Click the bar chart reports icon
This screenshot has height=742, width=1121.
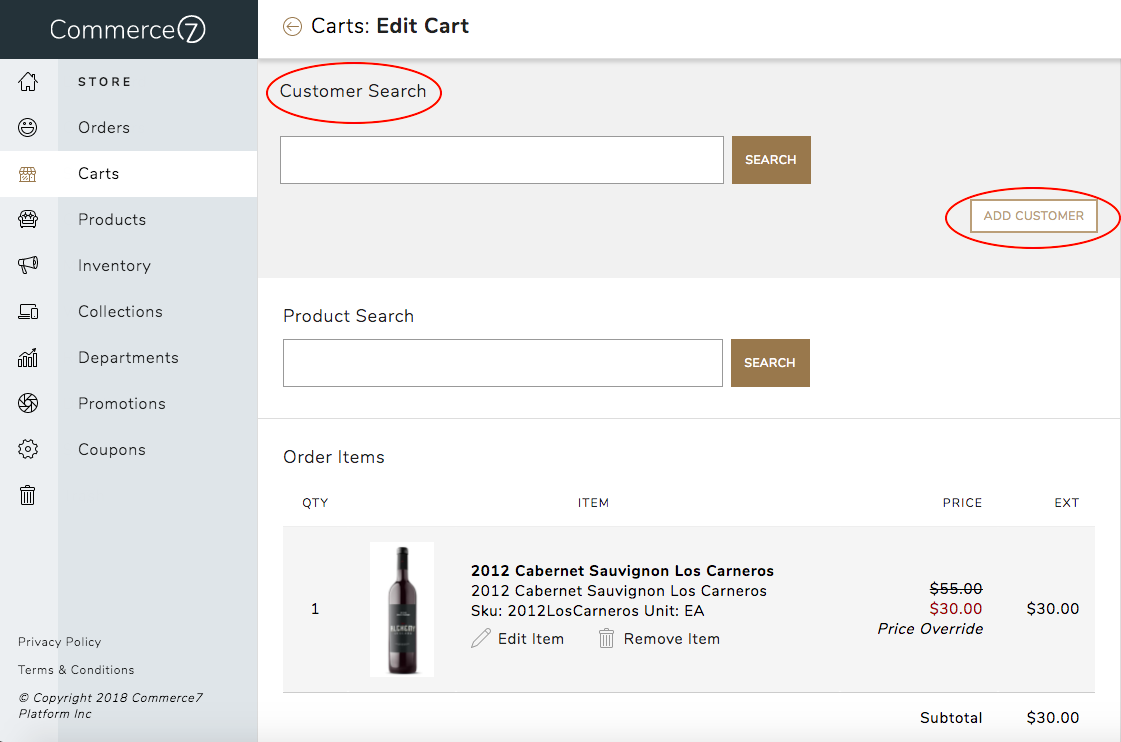coord(28,357)
